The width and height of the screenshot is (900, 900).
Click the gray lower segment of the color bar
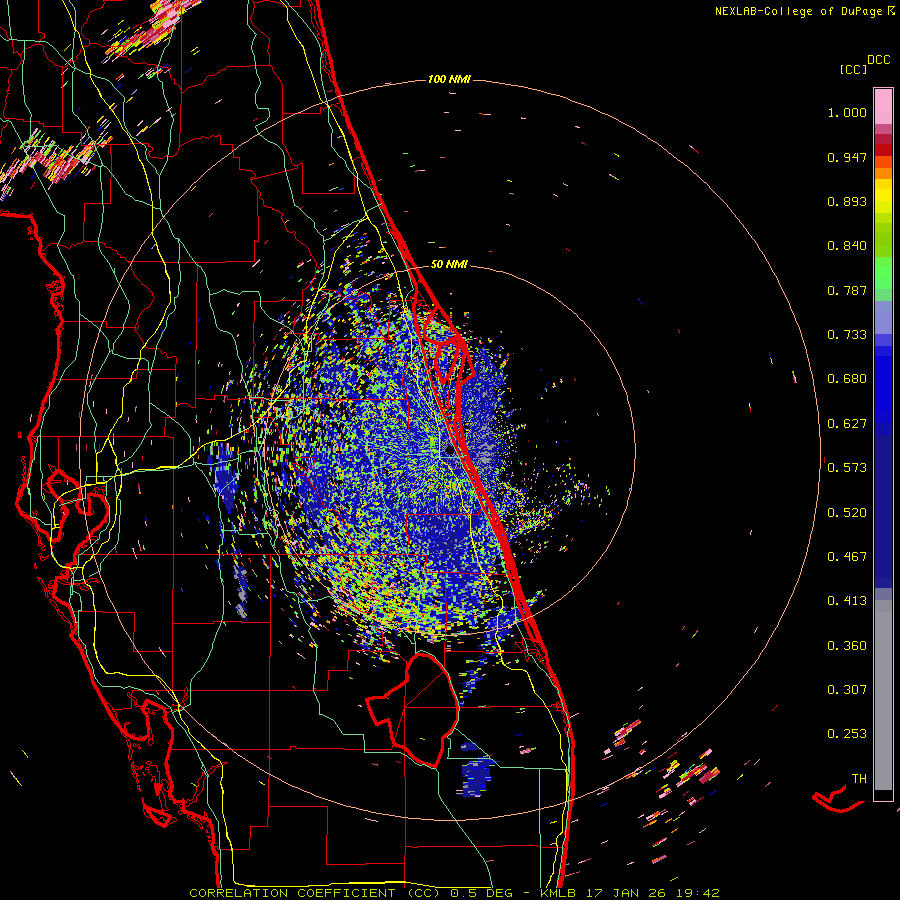pyautogui.click(x=883, y=695)
